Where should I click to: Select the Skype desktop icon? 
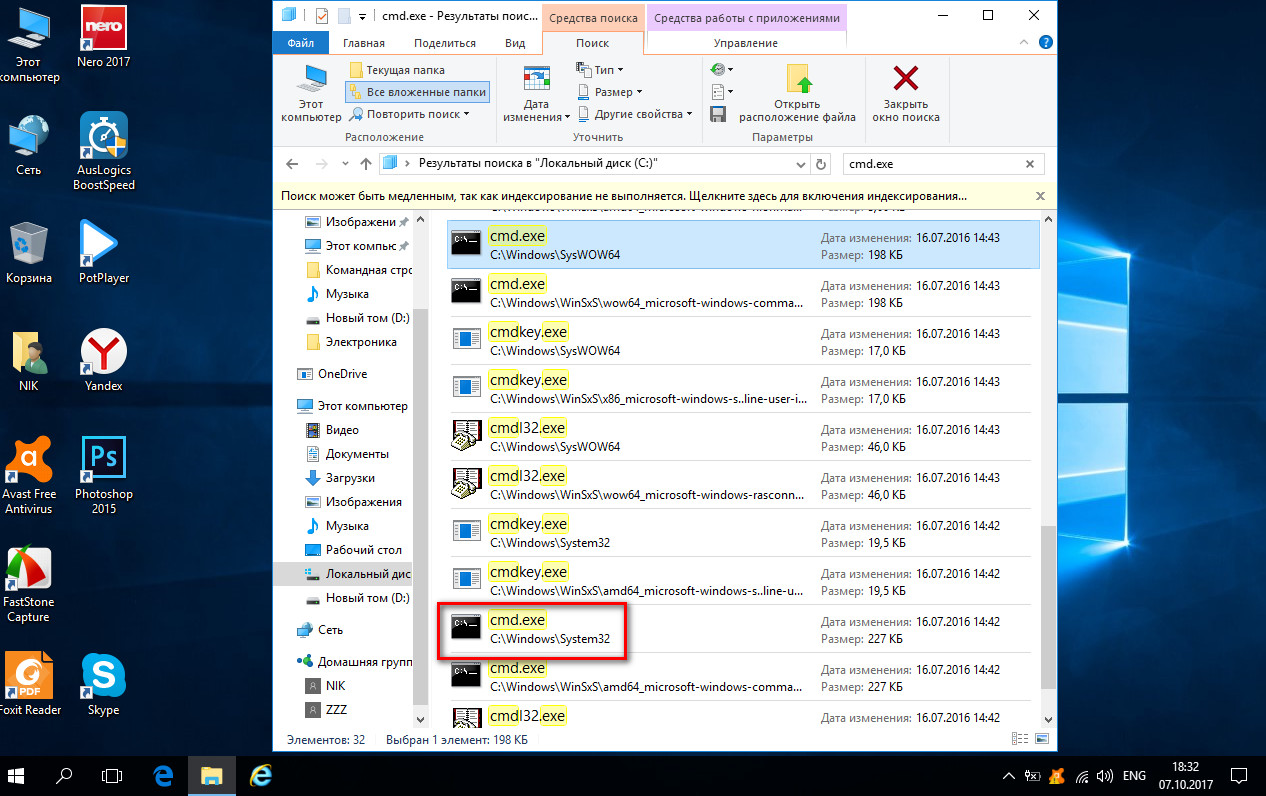point(104,684)
